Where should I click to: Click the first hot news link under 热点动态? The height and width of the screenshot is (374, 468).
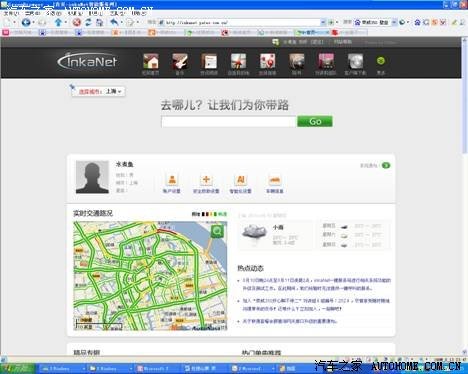pyautogui.click(x=316, y=284)
